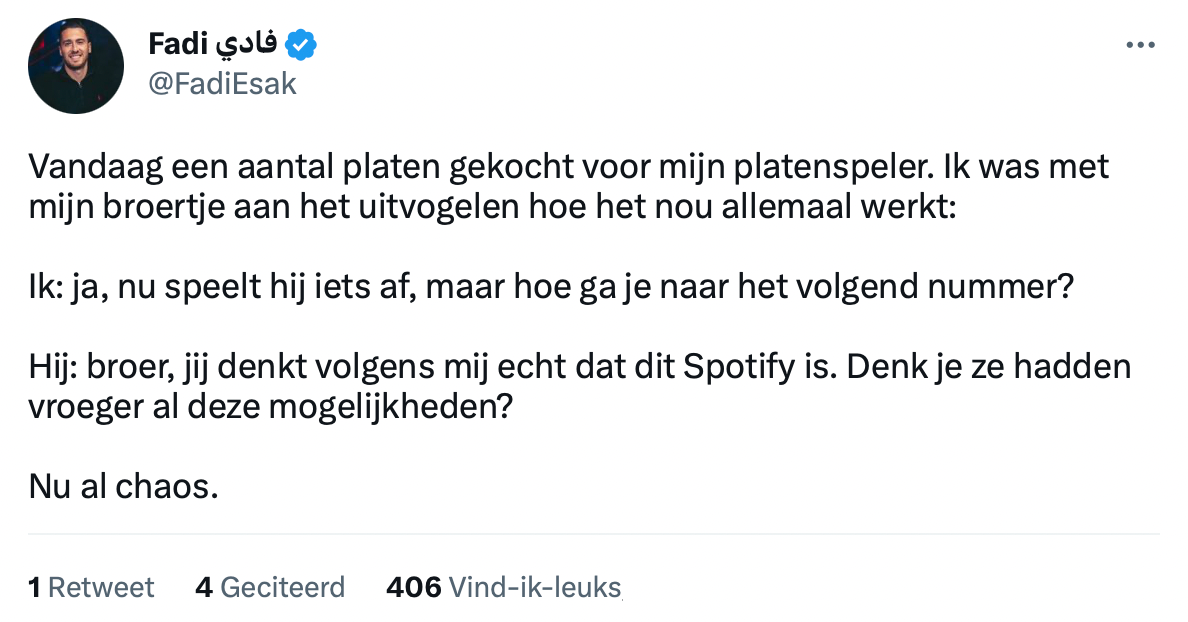
Task: View the 1 Retweet list
Action: (x=91, y=587)
